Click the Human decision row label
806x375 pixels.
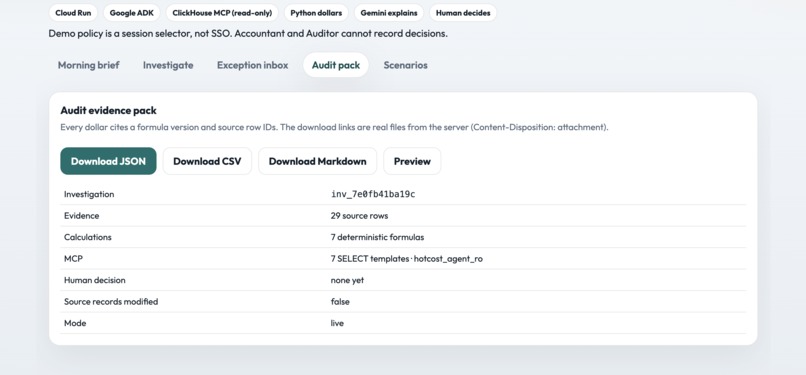click(x=95, y=280)
